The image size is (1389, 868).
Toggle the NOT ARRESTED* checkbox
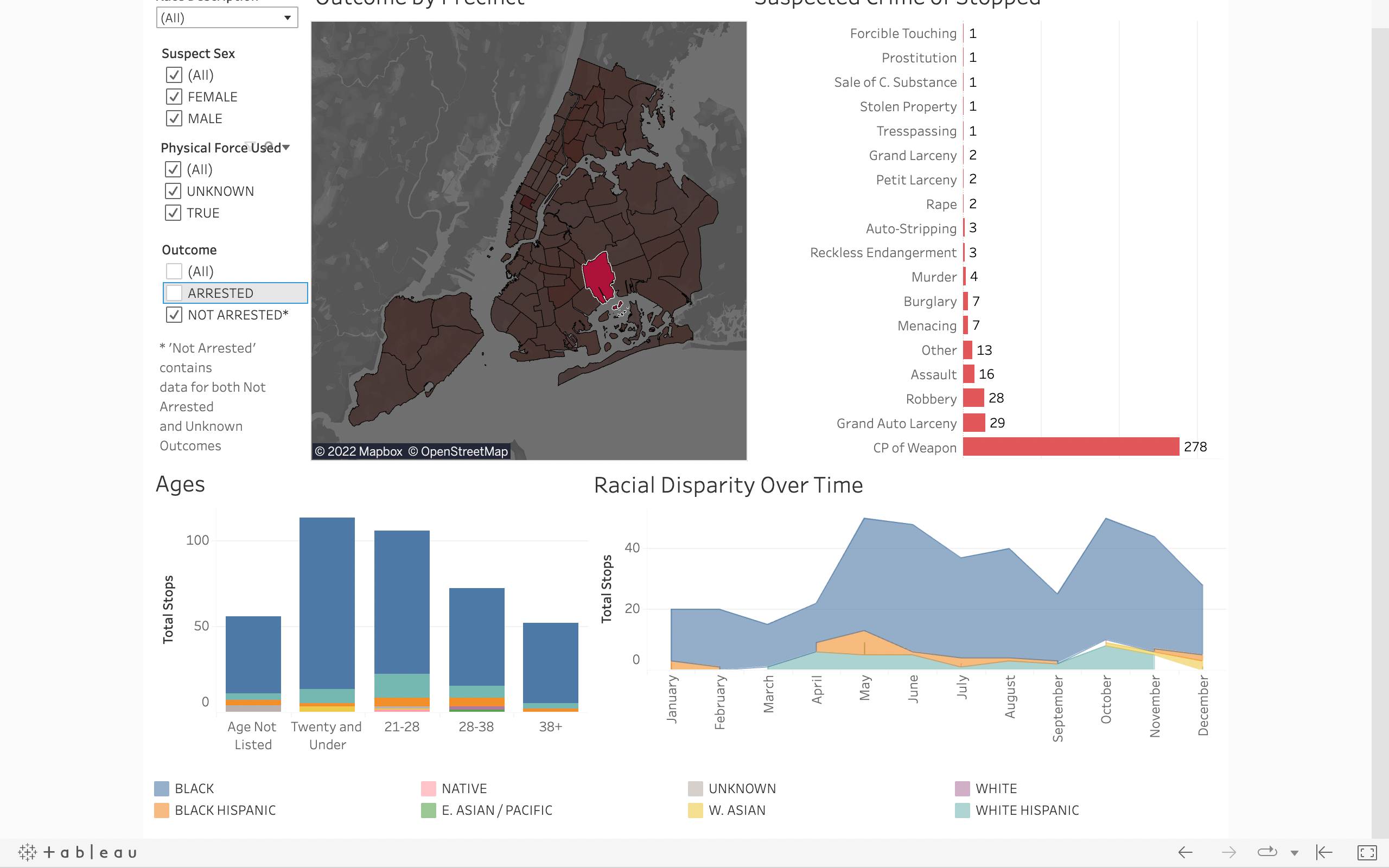[x=174, y=315]
